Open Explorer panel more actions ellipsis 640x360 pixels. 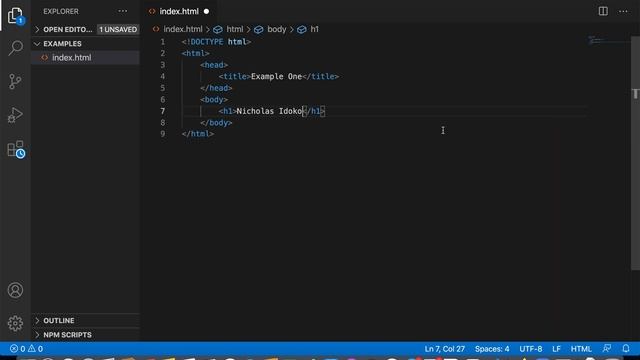tap(122, 11)
